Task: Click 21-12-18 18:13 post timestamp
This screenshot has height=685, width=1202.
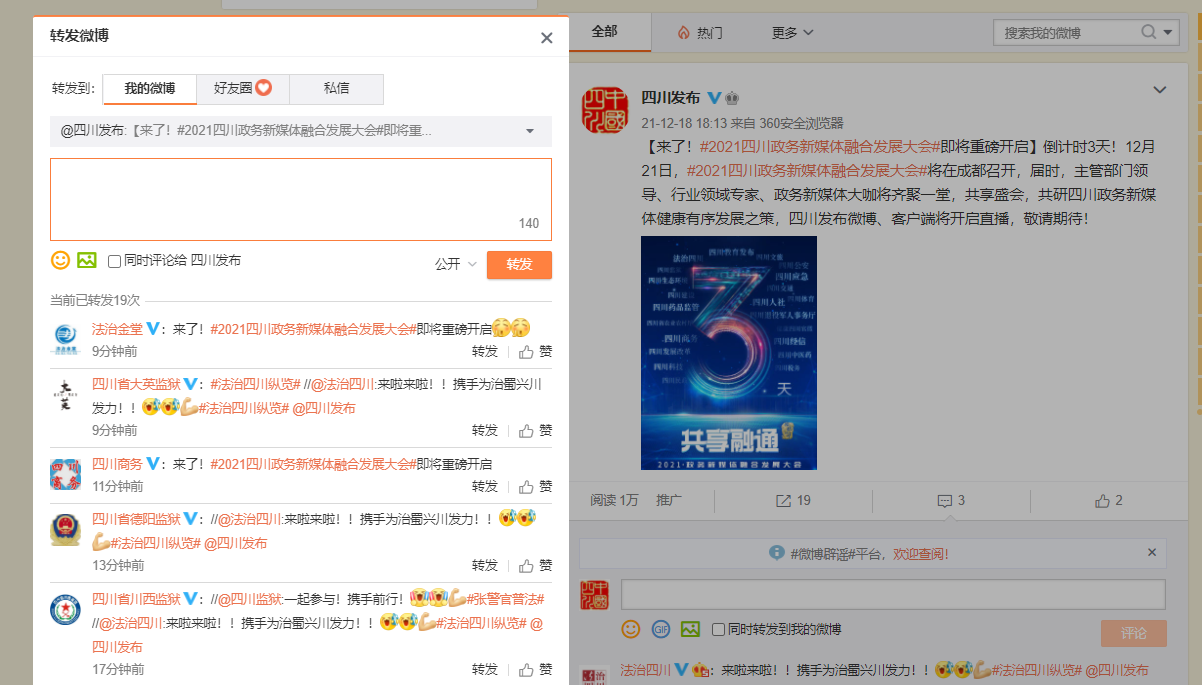Action: point(684,123)
